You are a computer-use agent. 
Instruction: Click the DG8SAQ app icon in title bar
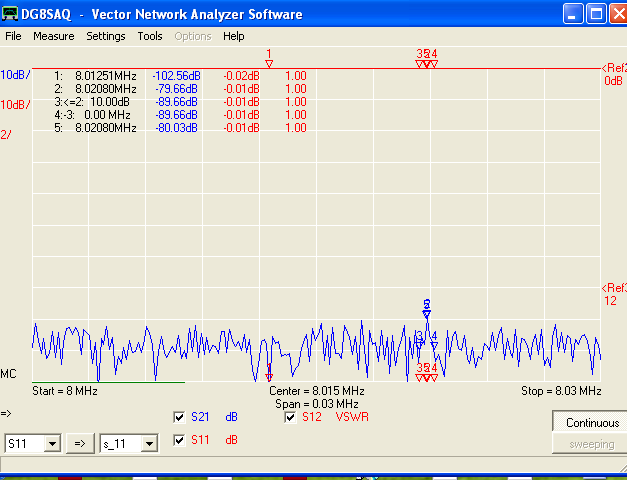[11, 14]
